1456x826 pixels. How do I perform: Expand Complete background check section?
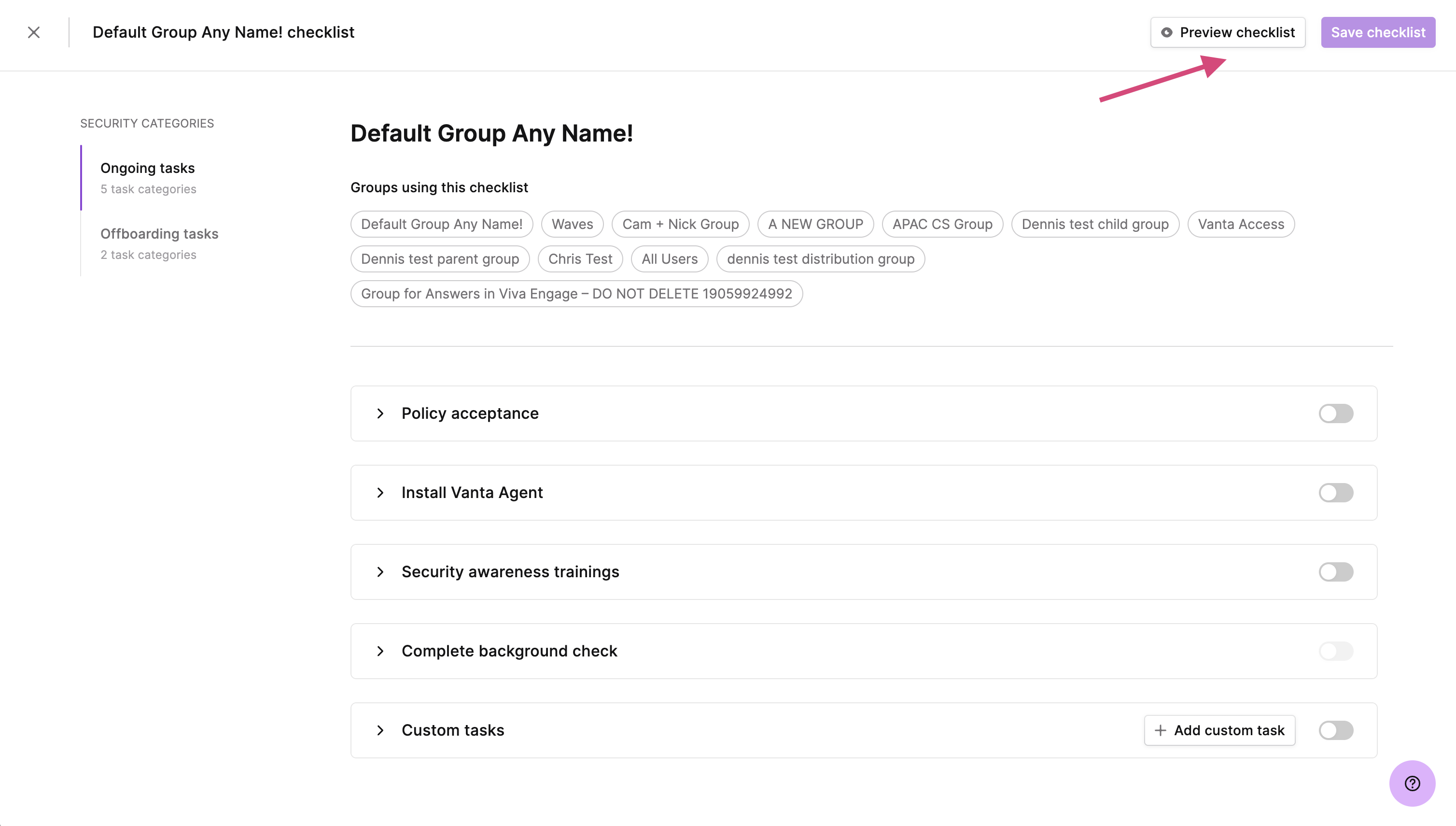[380, 651]
